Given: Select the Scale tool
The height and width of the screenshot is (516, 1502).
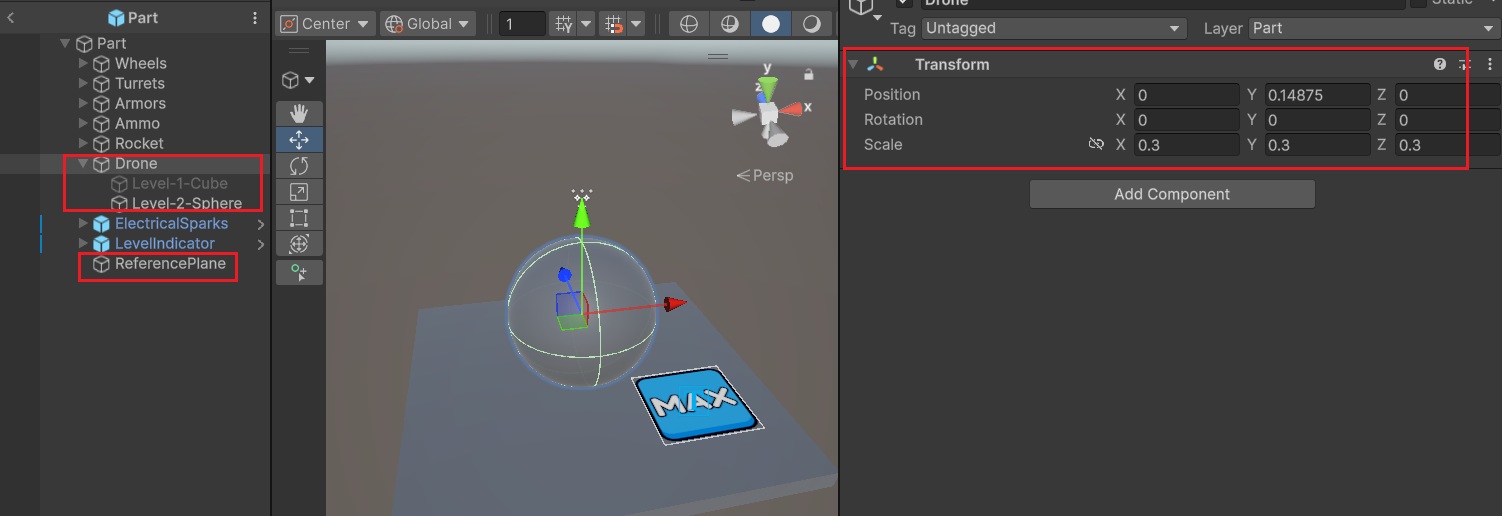Looking at the screenshot, I should (x=299, y=192).
